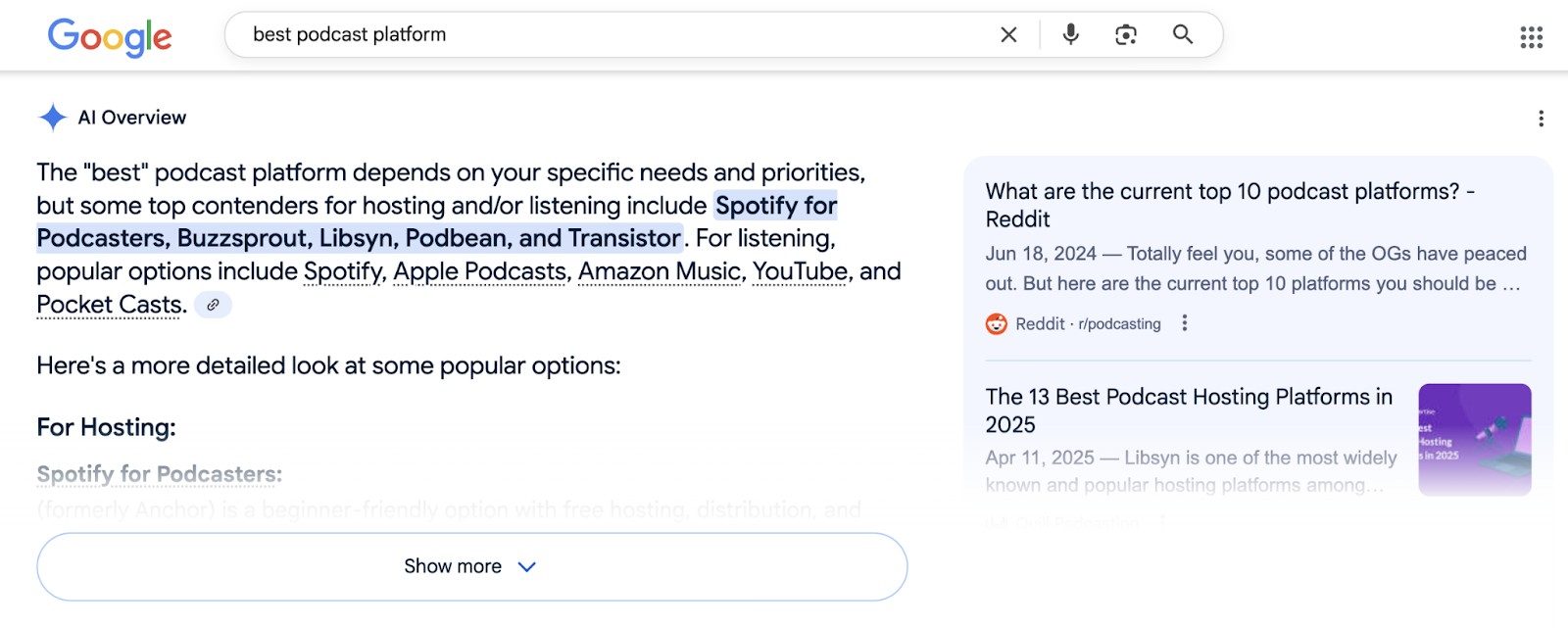Open the three-dot menu beside r/podcasting

[x=1184, y=322]
